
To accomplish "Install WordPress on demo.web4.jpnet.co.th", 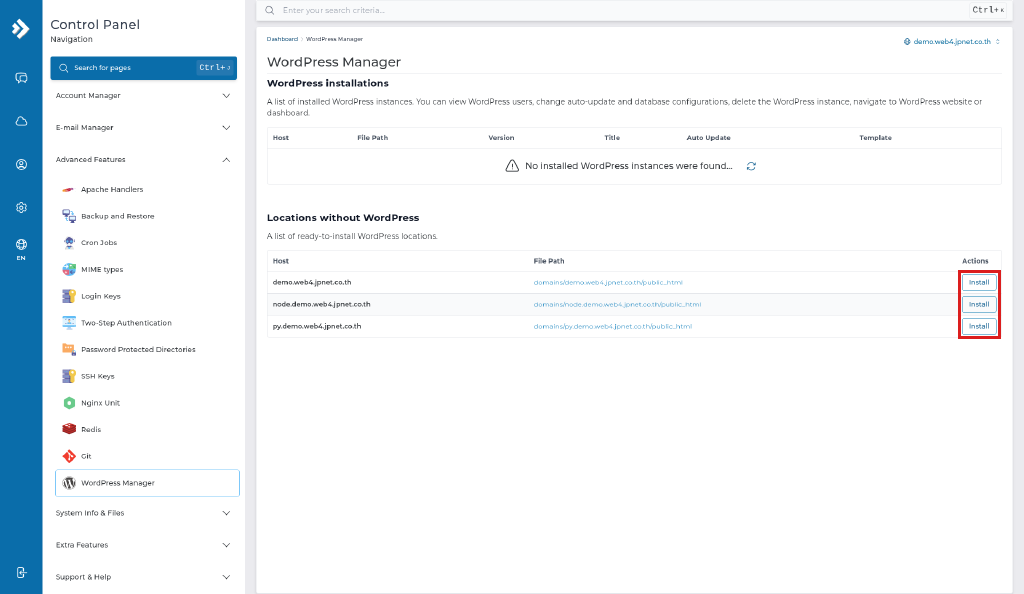I will point(978,283).
